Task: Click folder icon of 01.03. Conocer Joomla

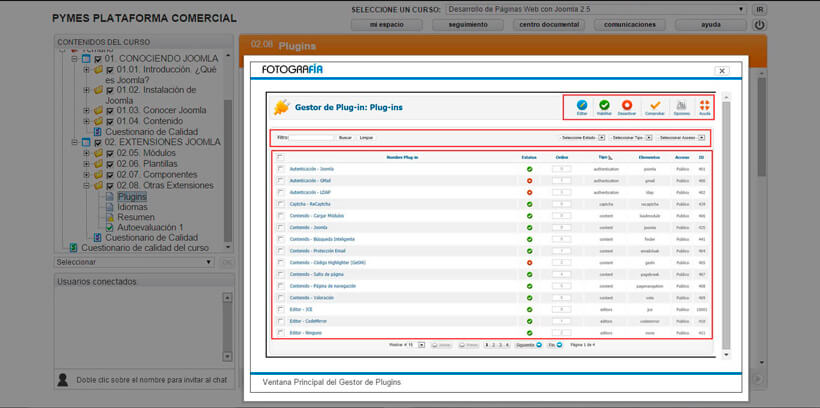Action: tap(98, 110)
